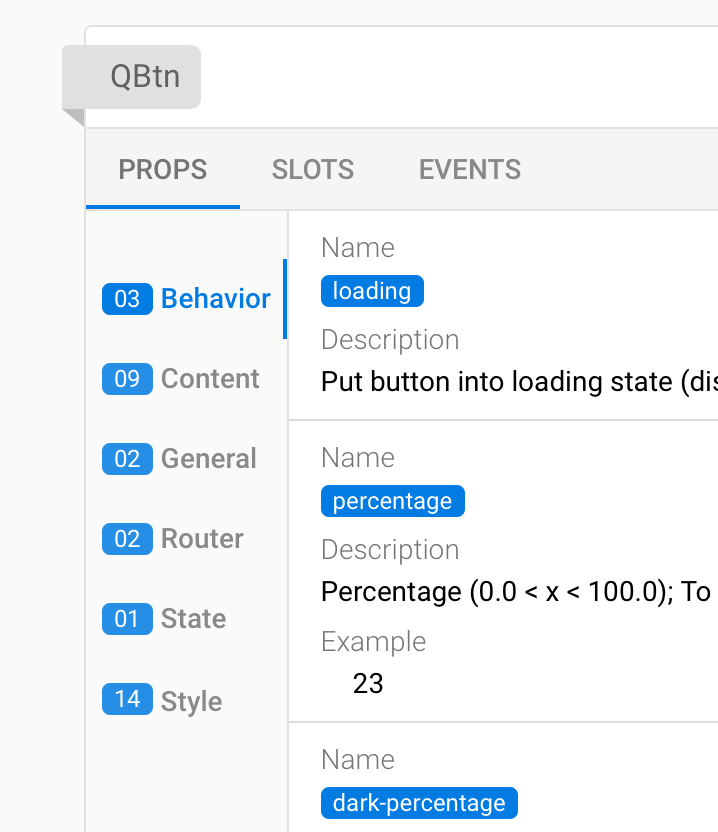Switch to the SLOTS tab
The image size is (718, 832).
[x=312, y=170]
